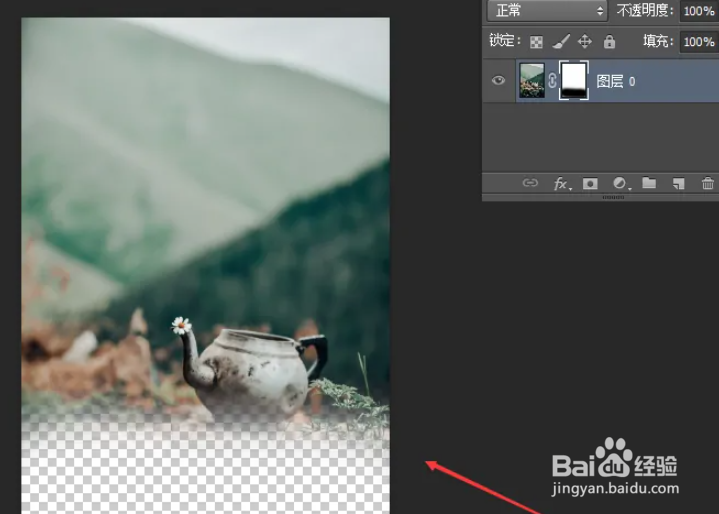Open the fx layer style menu
This screenshot has width=719, height=514.
click(x=562, y=184)
